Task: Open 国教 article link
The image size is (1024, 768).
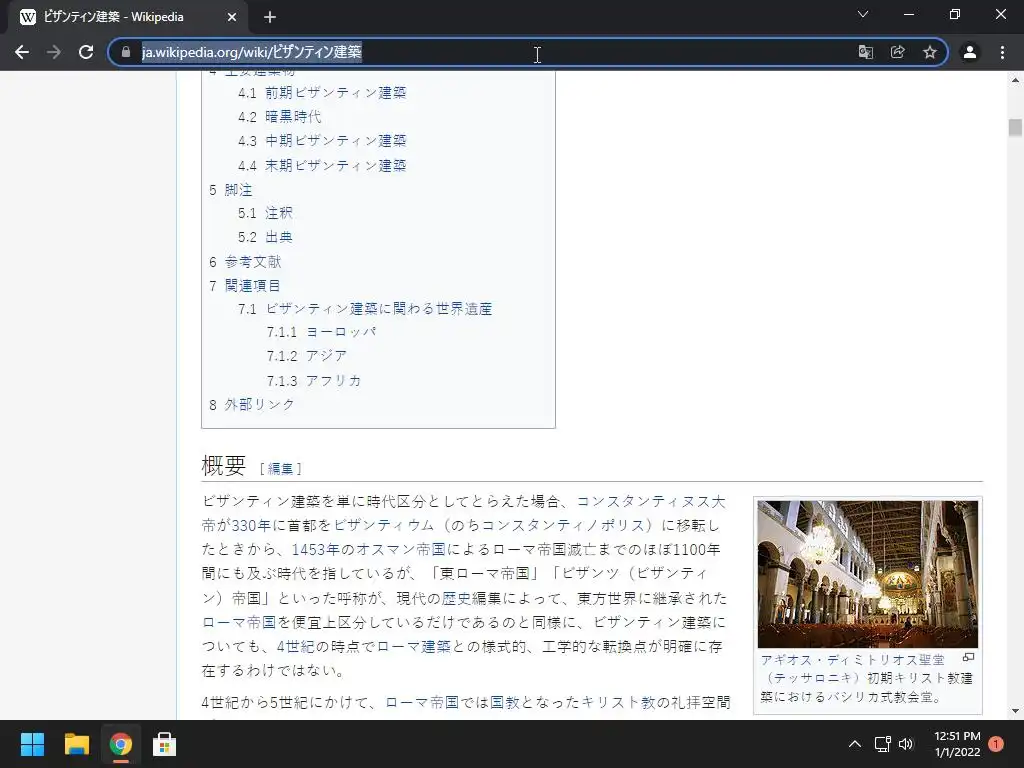Action: 504,703
